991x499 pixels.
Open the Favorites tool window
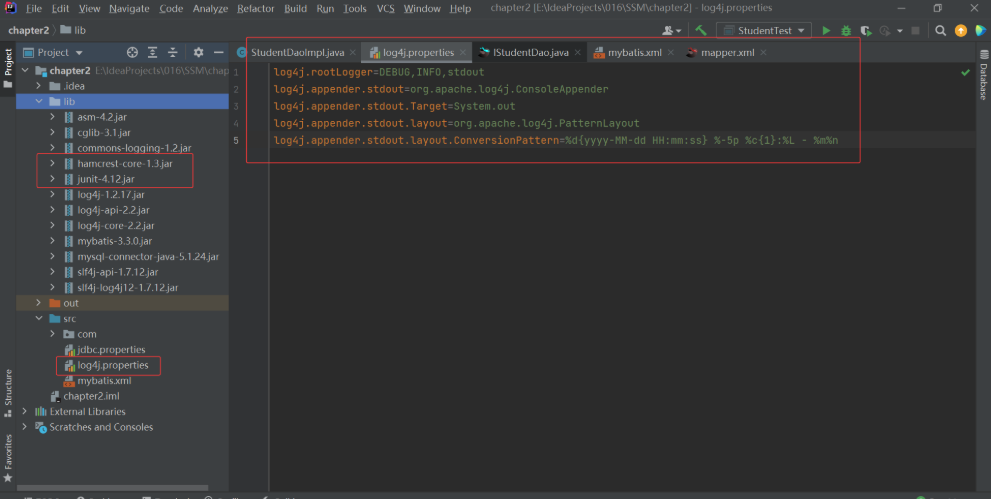(8, 457)
